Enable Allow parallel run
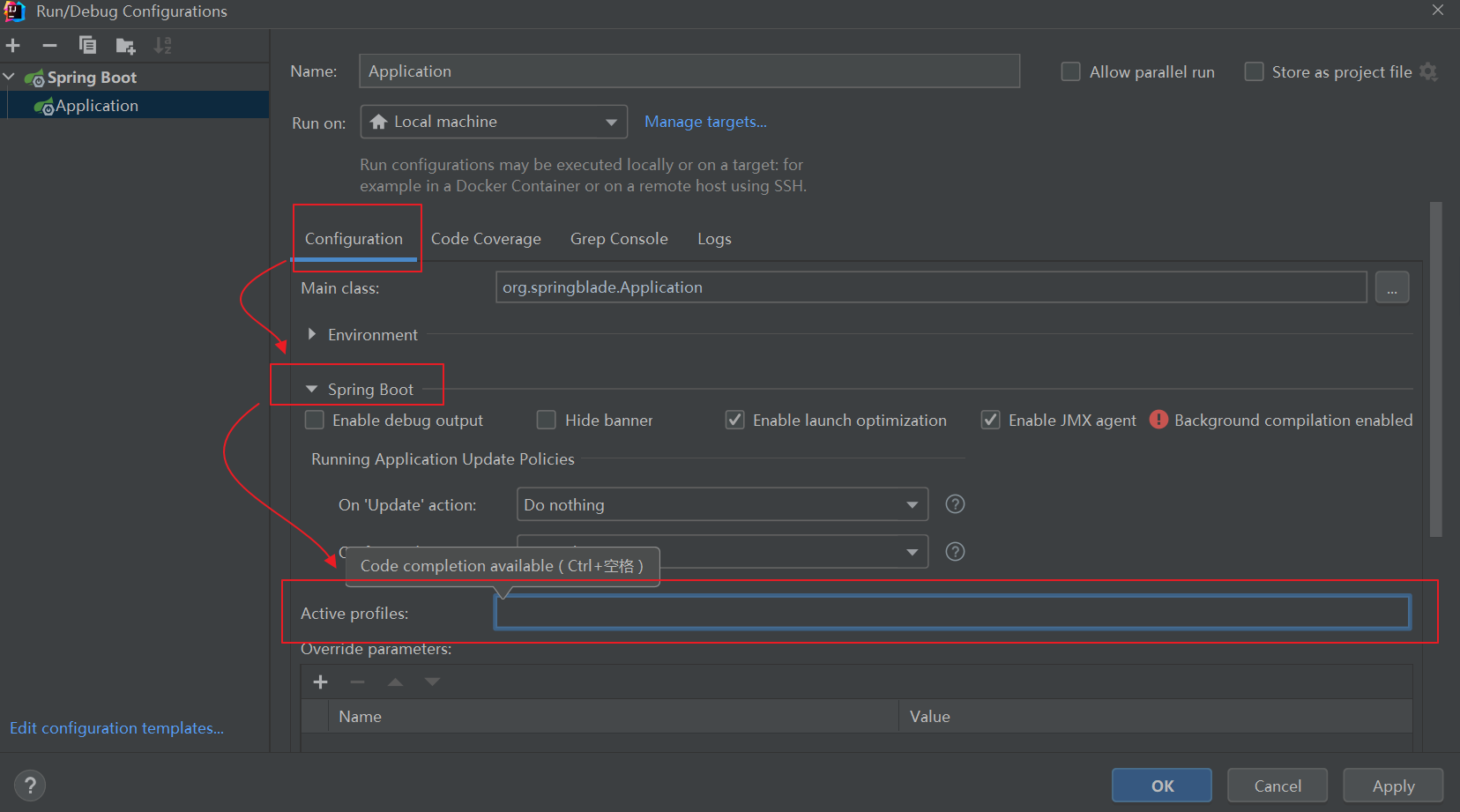 (x=1070, y=72)
